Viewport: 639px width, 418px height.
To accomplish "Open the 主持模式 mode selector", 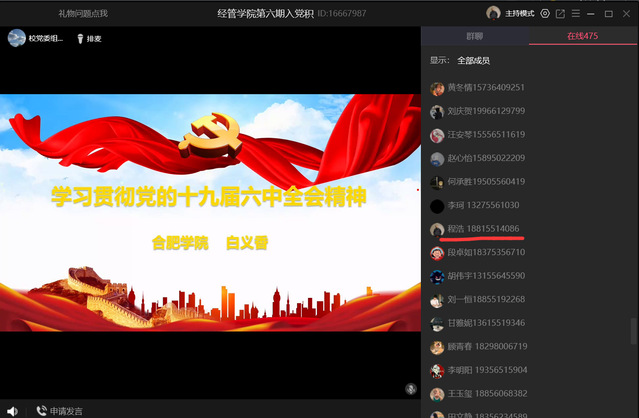I will [518, 13].
